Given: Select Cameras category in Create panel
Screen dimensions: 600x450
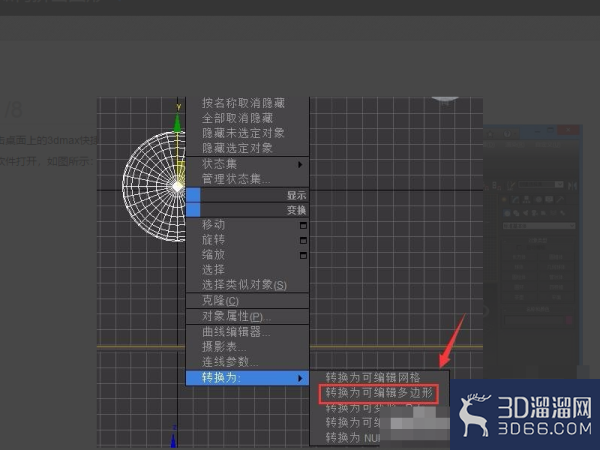Looking at the screenshot, I should tap(534, 213).
